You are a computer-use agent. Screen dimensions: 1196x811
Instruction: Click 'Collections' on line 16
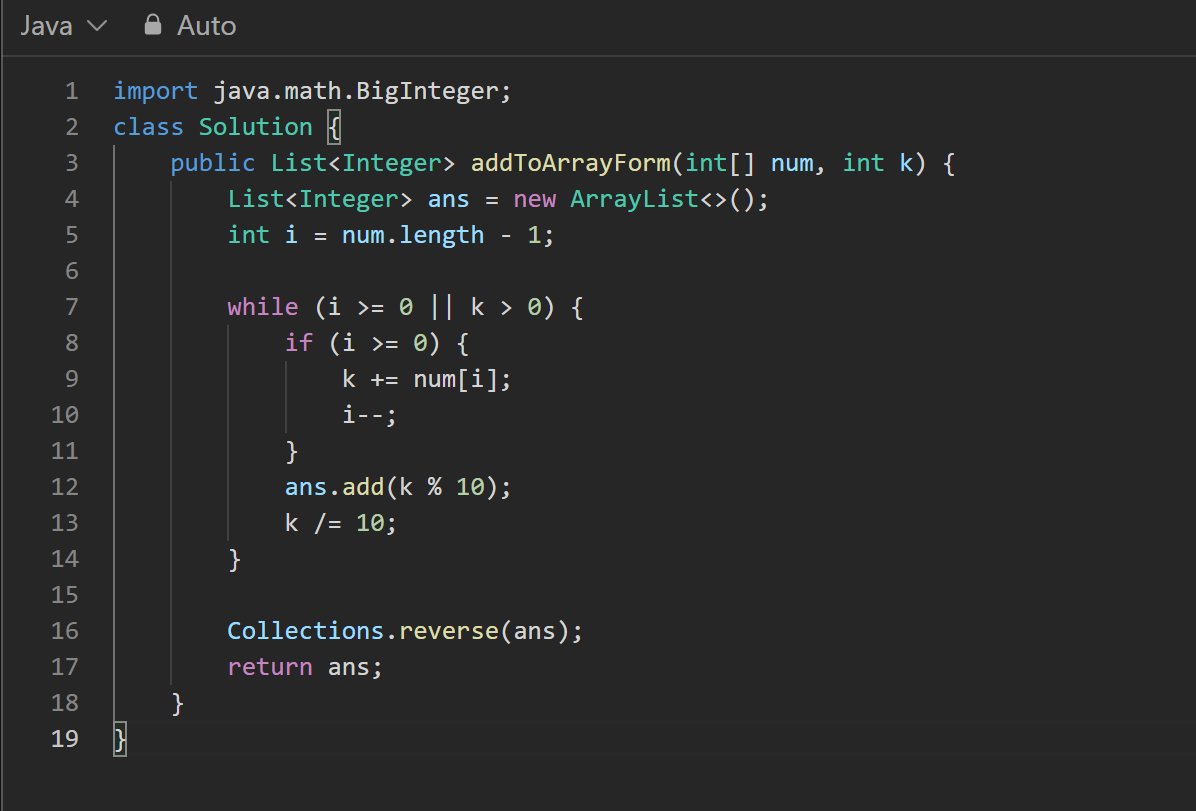(x=306, y=631)
